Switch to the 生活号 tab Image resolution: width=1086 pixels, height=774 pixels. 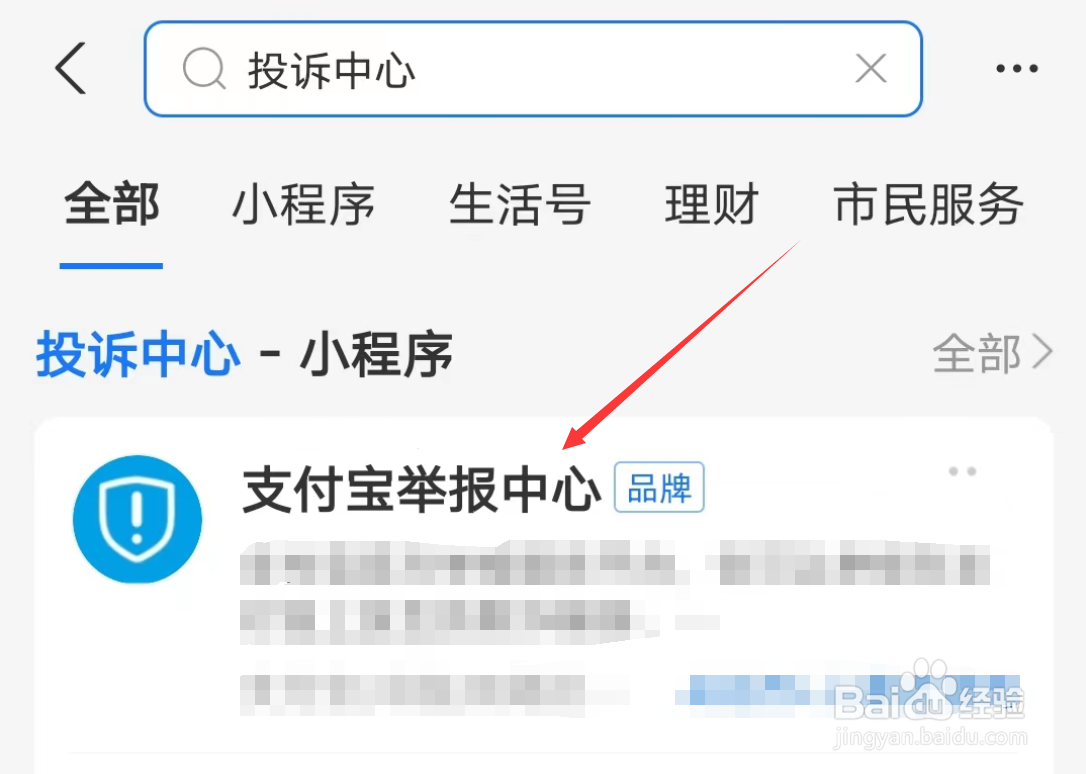click(519, 204)
